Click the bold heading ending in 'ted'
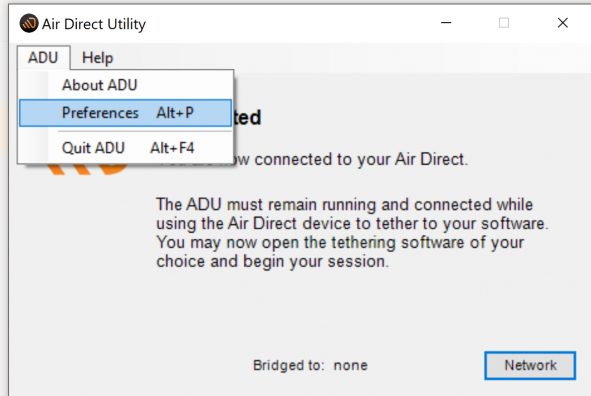The width and height of the screenshot is (591, 396). [x=247, y=117]
